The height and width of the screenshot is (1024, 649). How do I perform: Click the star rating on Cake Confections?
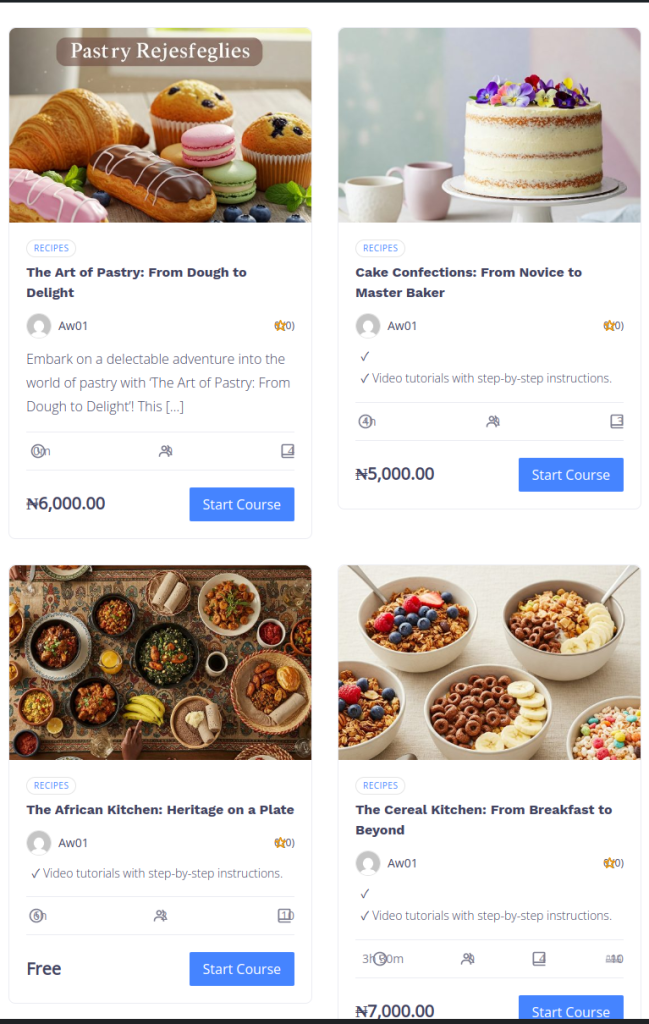tap(612, 326)
